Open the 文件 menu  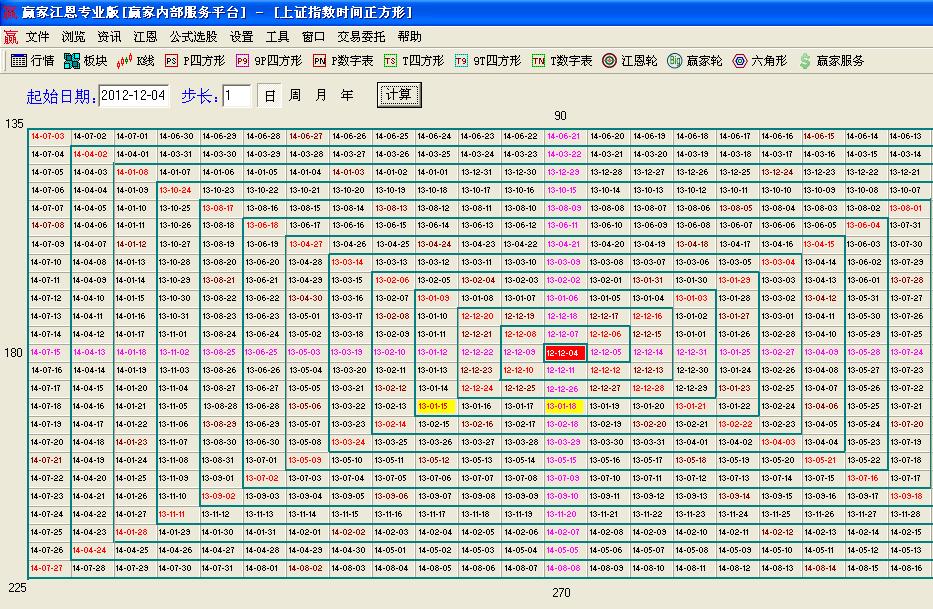coord(37,36)
